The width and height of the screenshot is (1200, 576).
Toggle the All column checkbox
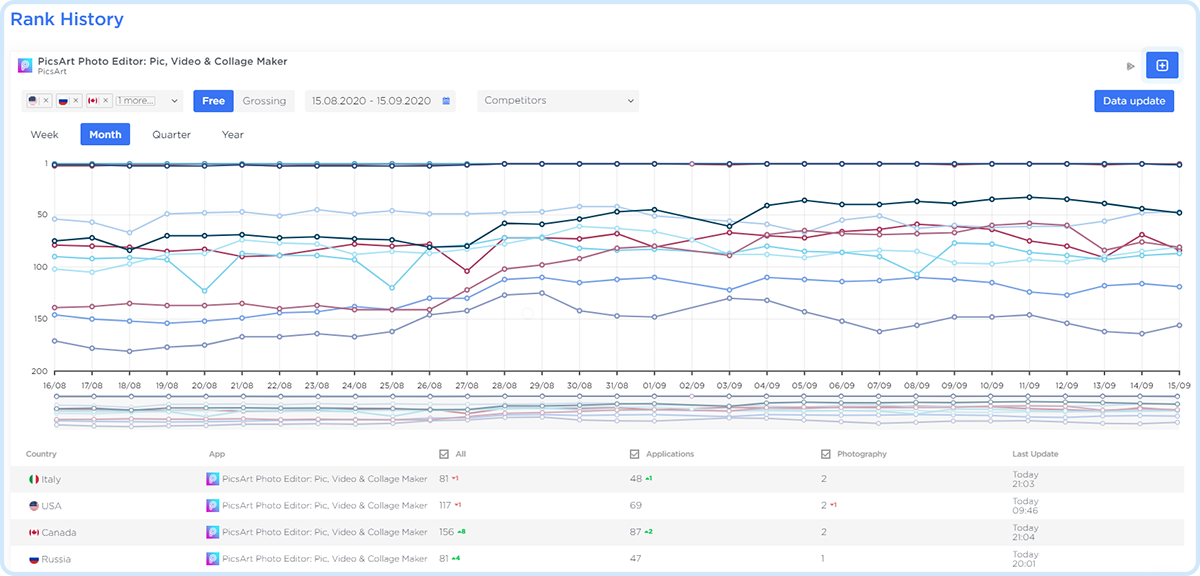pyautogui.click(x=445, y=454)
